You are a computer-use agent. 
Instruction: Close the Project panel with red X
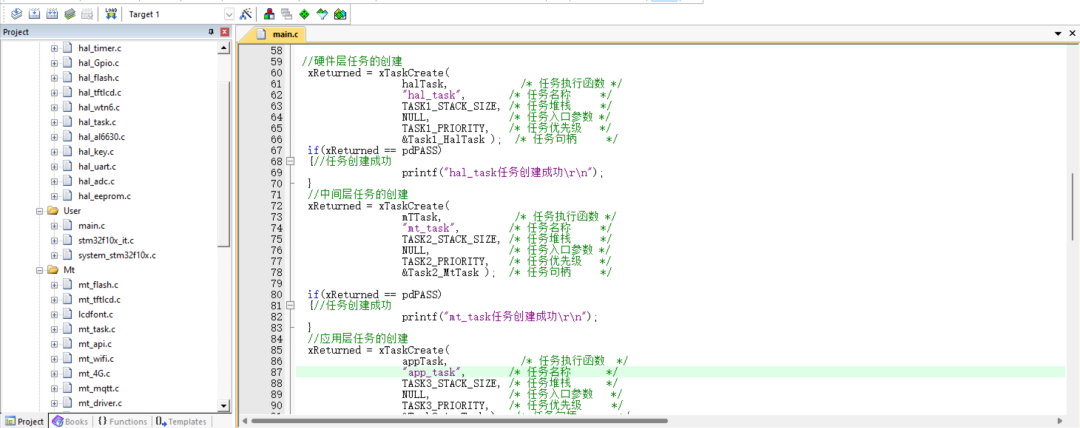point(225,32)
